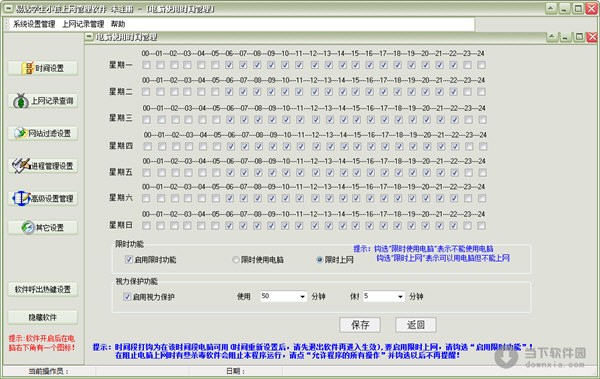Toggle the 启用限时功能 checkbox

point(129,260)
